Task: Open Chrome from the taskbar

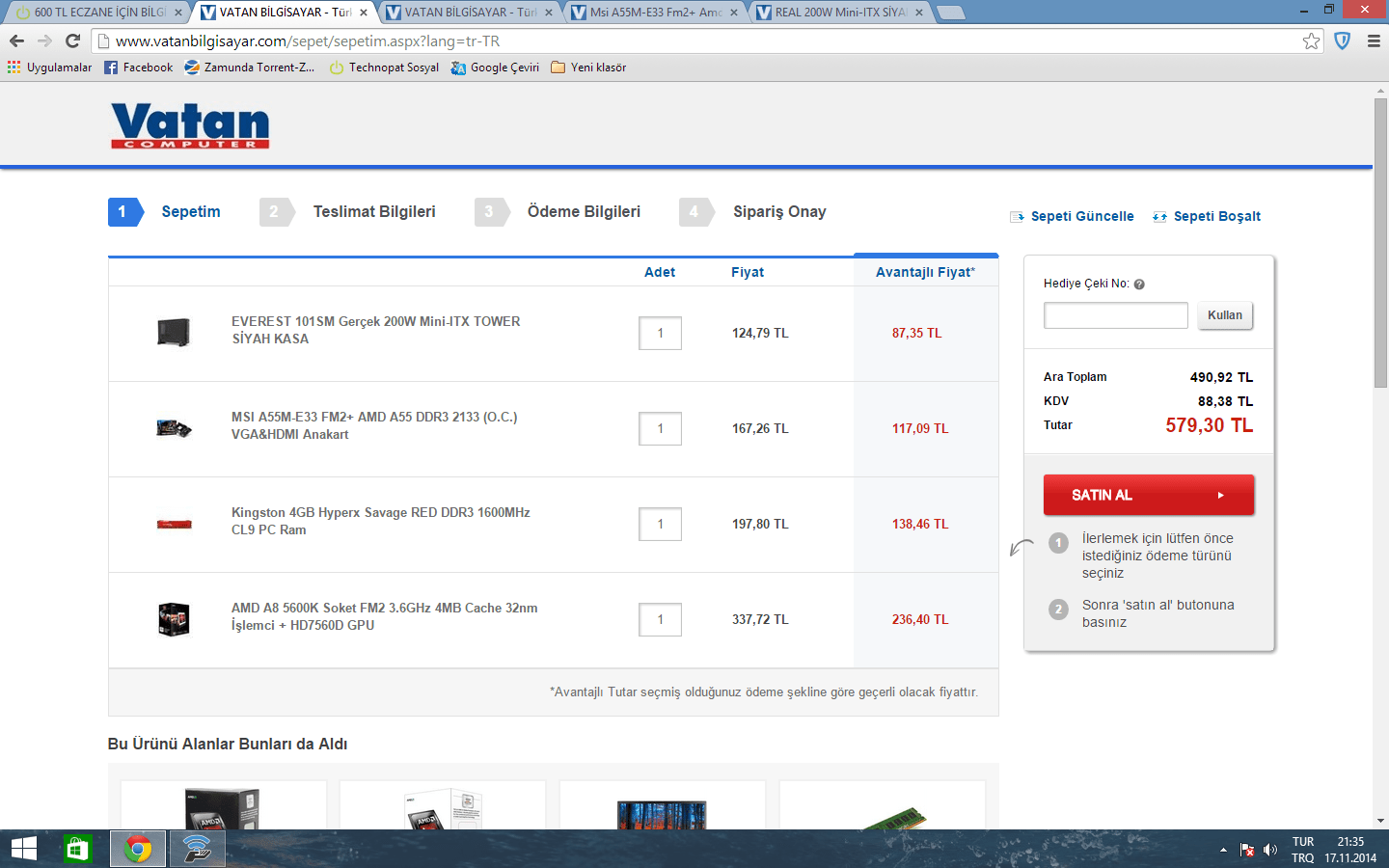Action: tap(138, 849)
